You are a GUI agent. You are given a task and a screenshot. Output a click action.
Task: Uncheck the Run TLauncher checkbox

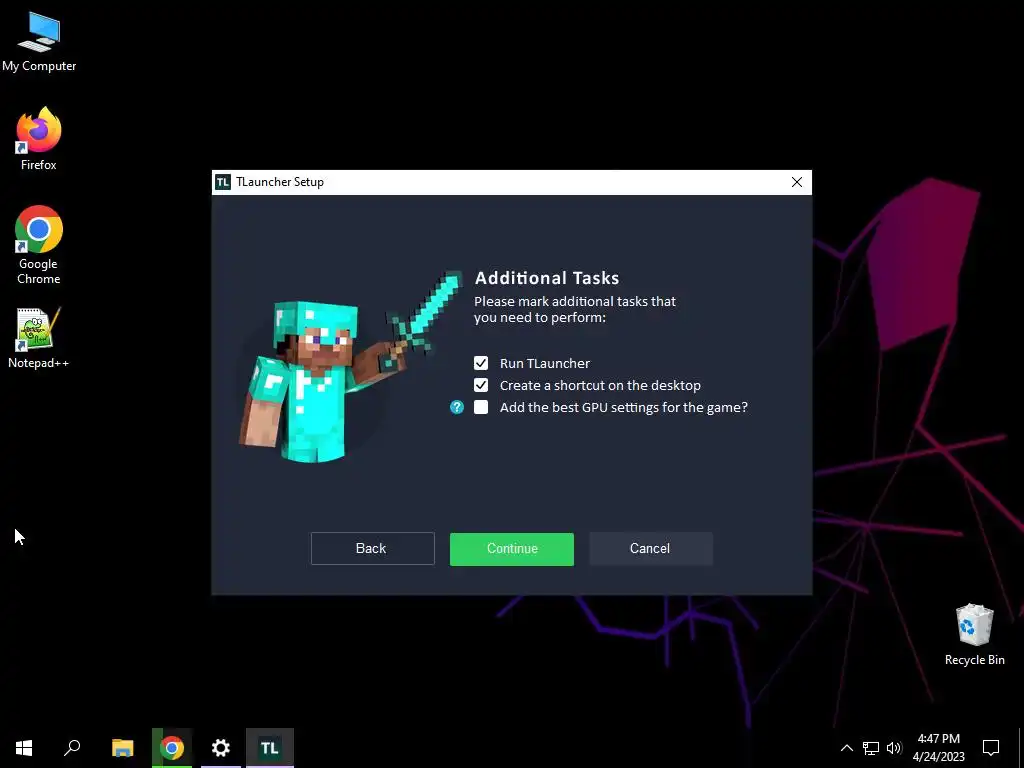click(x=481, y=363)
